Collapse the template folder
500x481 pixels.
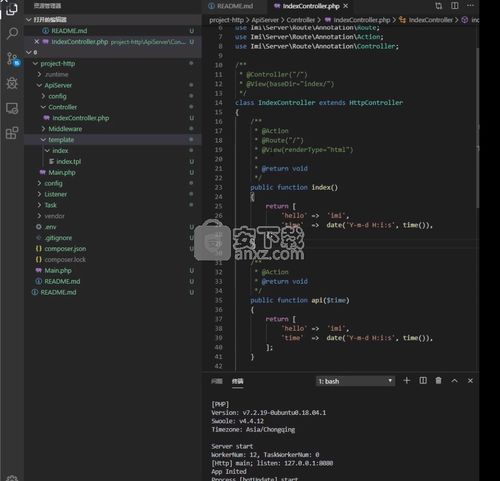[x=113, y=140]
